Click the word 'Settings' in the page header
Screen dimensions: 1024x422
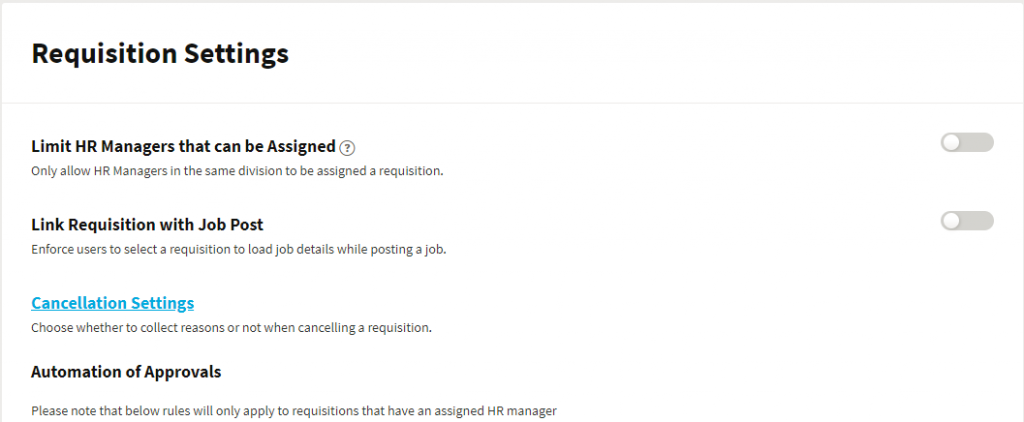click(x=236, y=55)
